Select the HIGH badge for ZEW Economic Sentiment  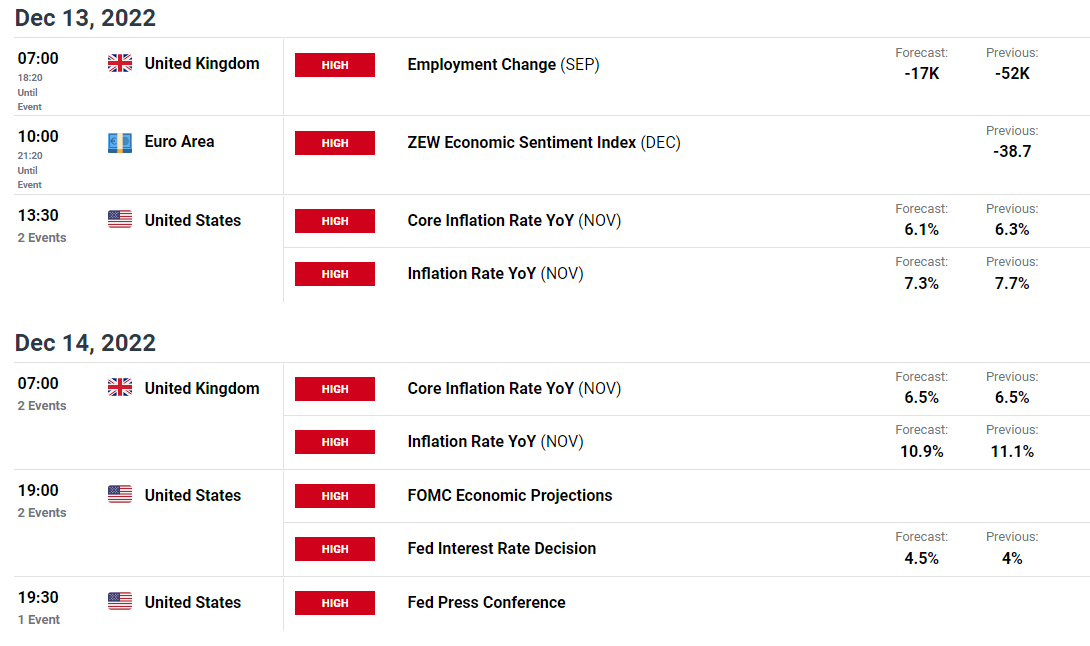pyautogui.click(x=334, y=143)
